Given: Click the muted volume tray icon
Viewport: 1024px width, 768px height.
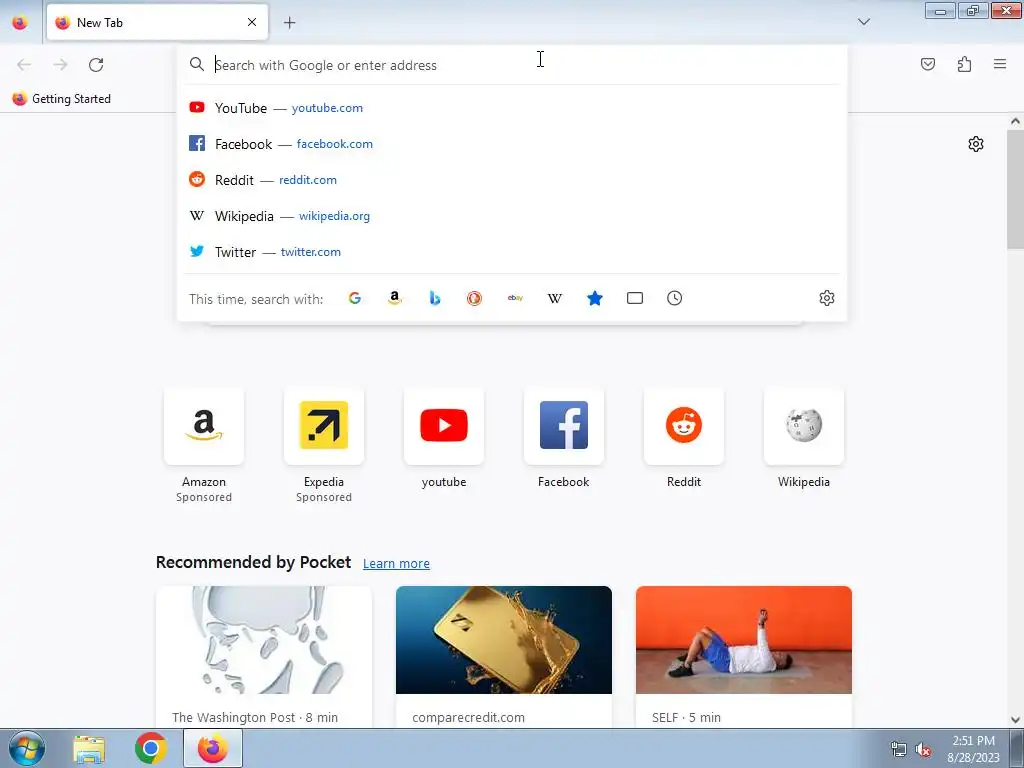Looking at the screenshot, I should coord(923,750).
